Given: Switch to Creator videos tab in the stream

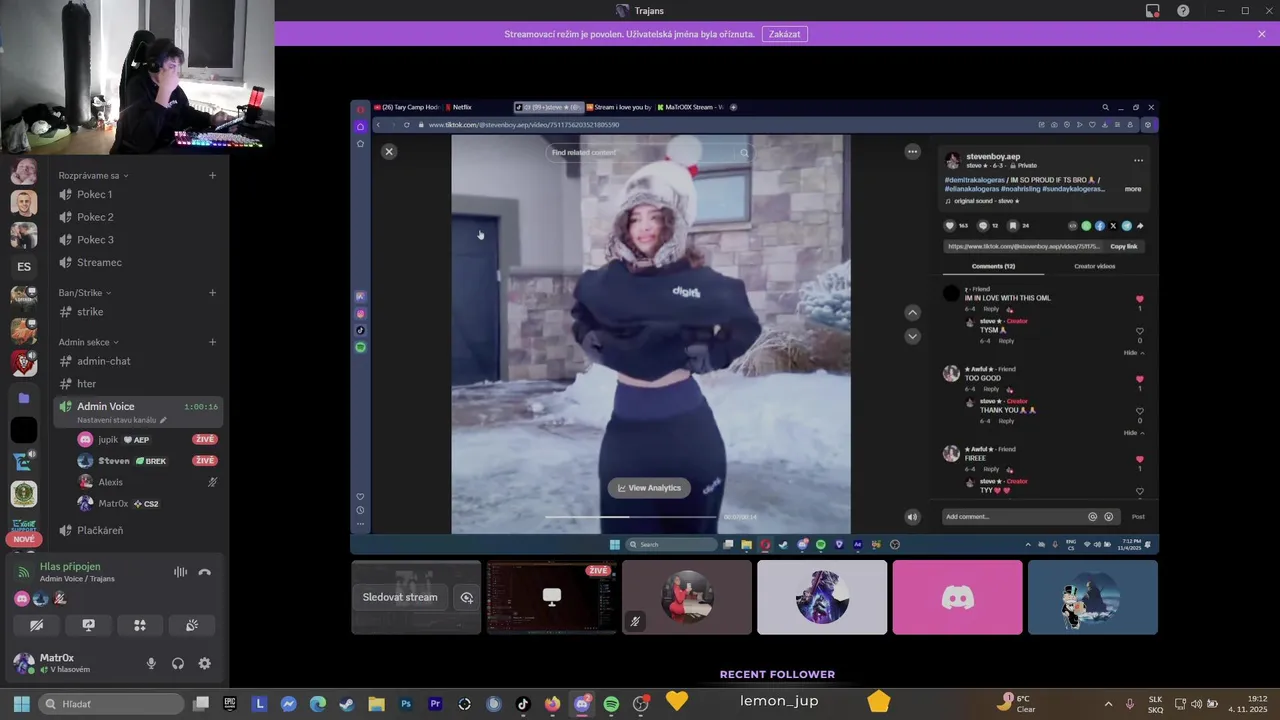Looking at the screenshot, I should pos(1094,266).
